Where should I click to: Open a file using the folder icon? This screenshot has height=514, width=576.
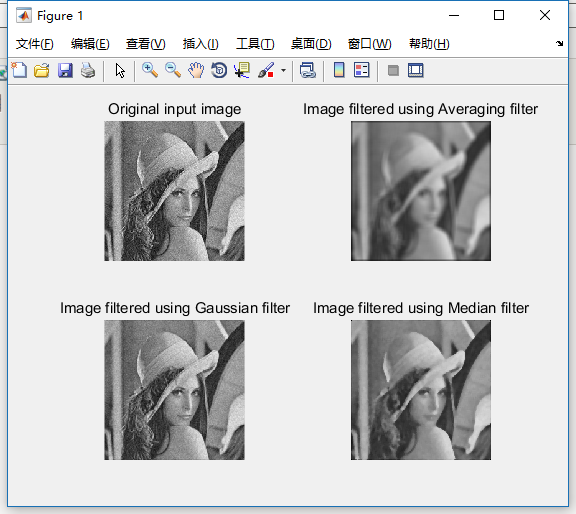42,70
